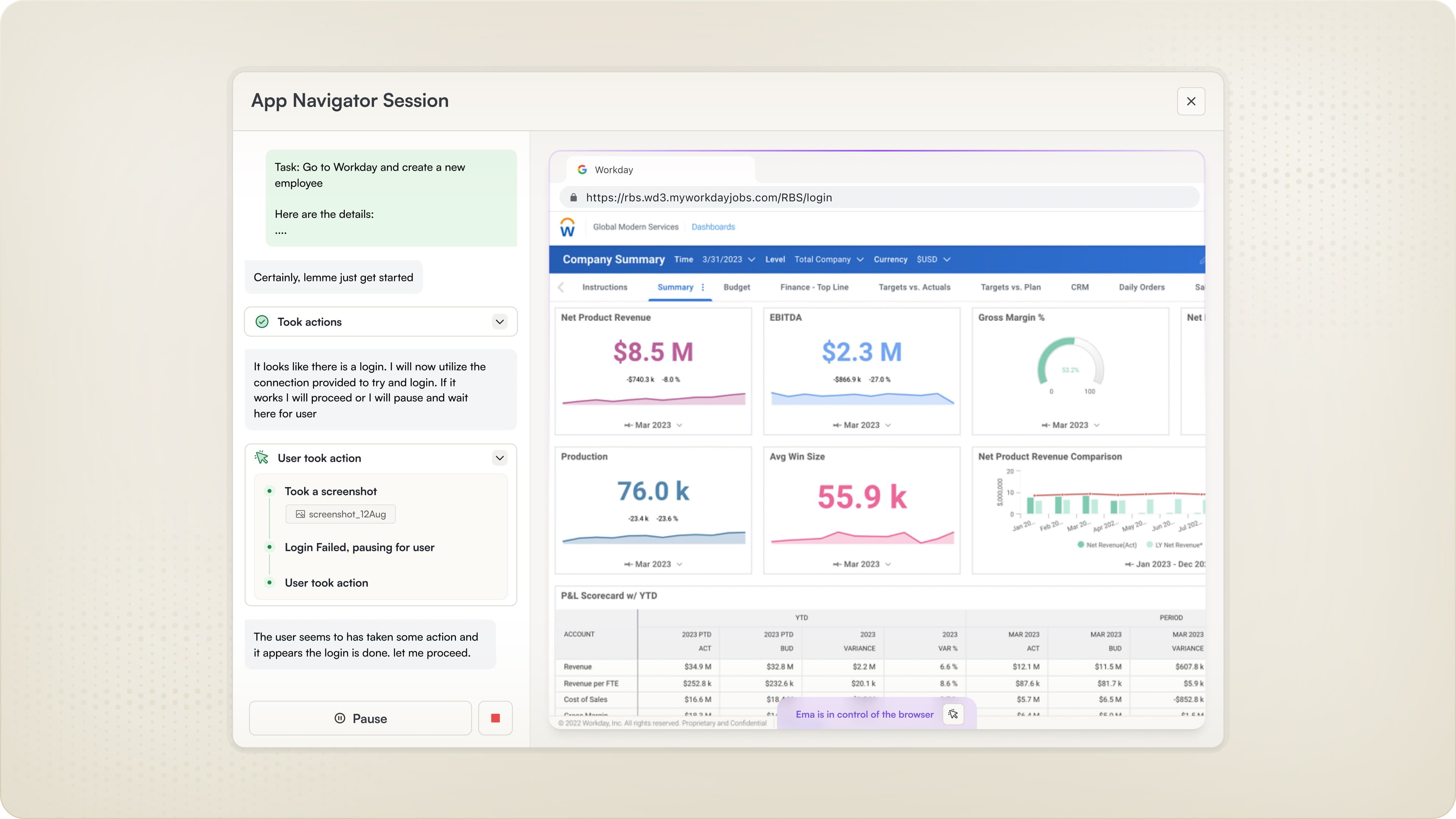The width and height of the screenshot is (1456, 819).
Task: Select the Revenue row in P&L Scorecard
Action: pos(880,667)
